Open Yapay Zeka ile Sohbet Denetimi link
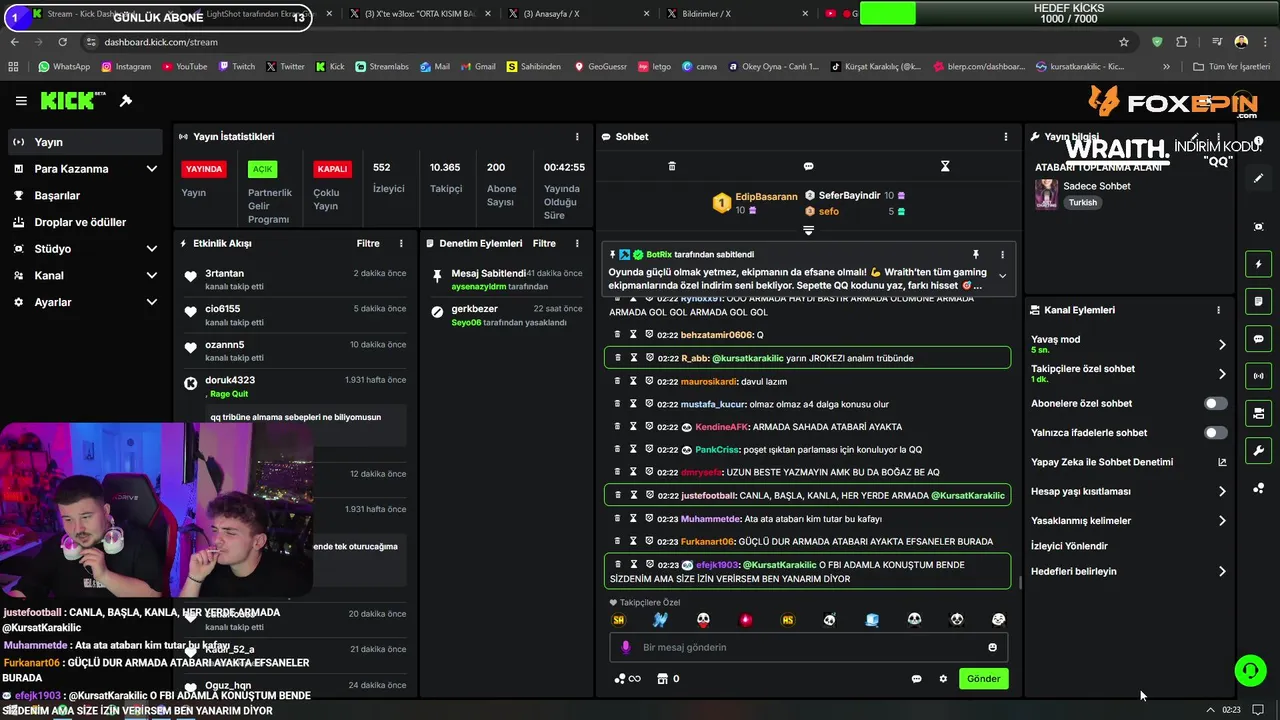This screenshot has width=1280, height=720. (x=1128, y=462)
